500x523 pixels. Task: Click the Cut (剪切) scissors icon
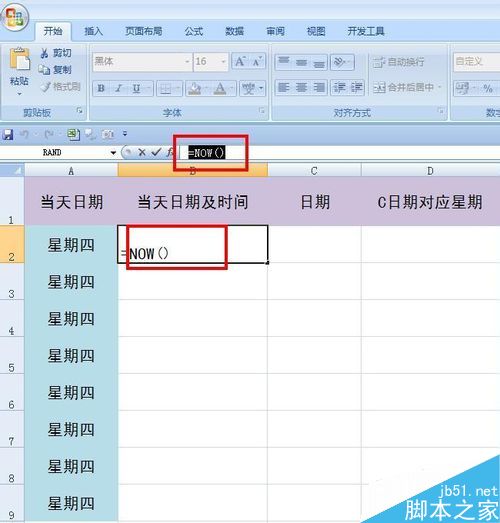[44, 53]
